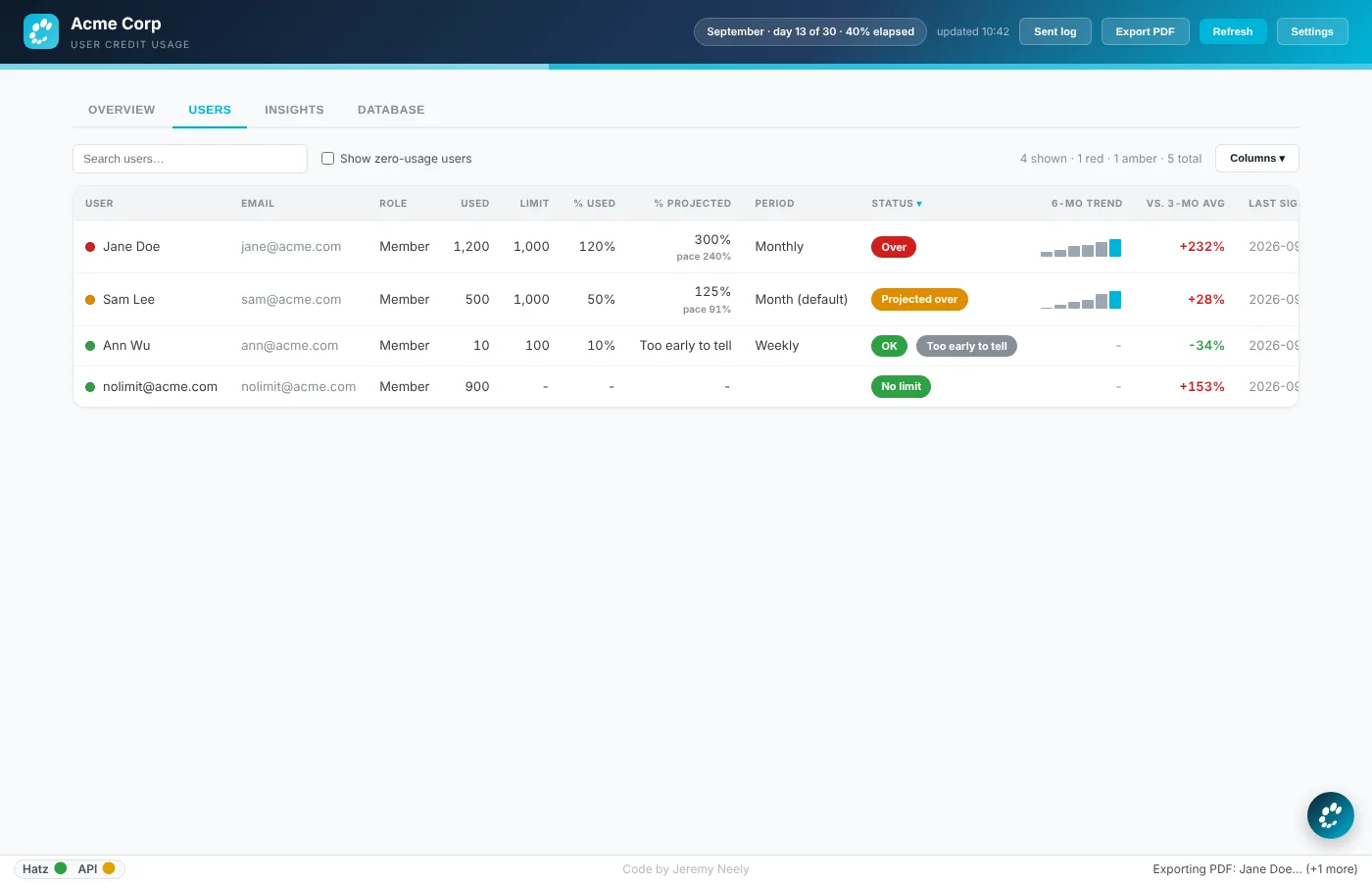This screenshot has width=1372, height=882.
Task: Click the Exporting PDF status message
Action: coord(1254,869)
